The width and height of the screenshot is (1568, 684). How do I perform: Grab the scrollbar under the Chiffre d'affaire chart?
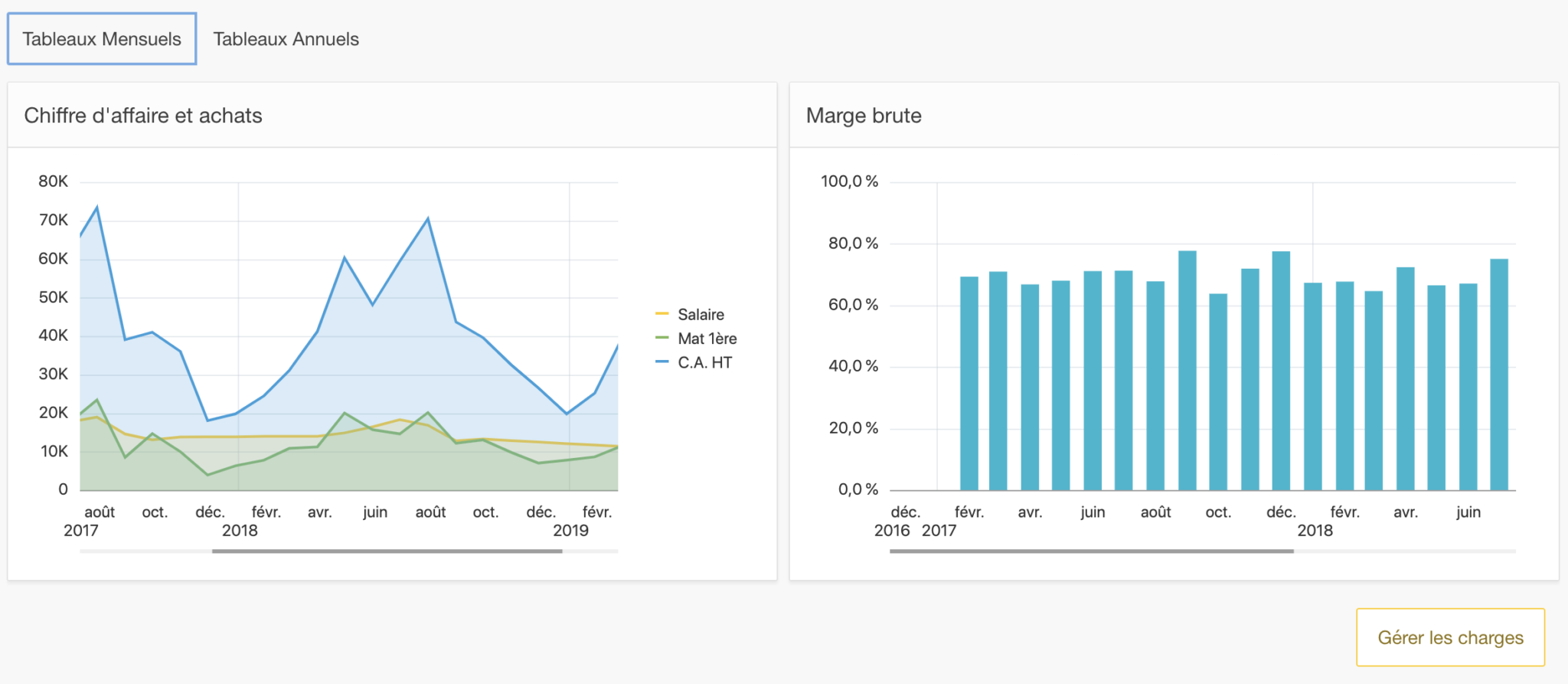[387, 551]
